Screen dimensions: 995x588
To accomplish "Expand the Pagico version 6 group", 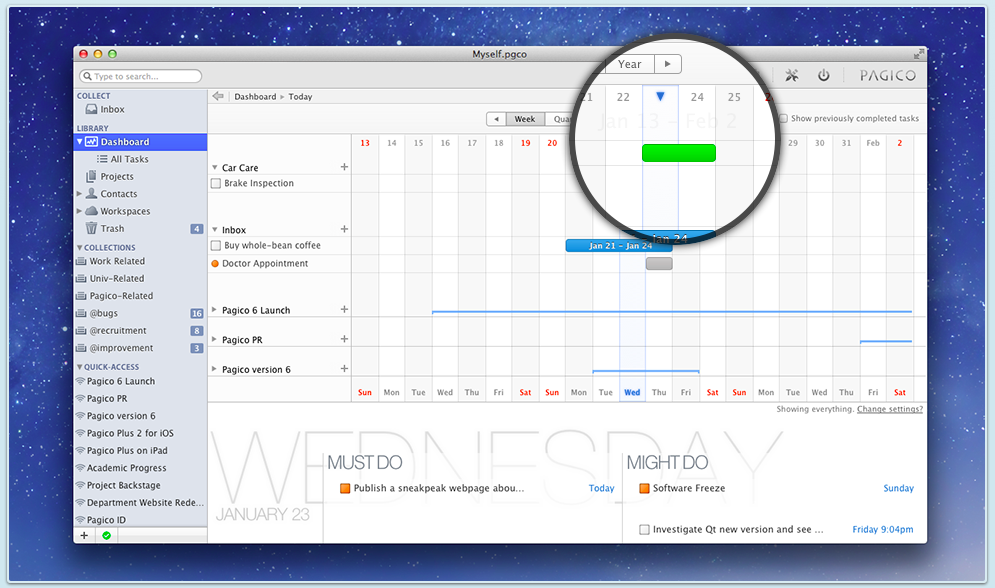I will pos(214,369).
